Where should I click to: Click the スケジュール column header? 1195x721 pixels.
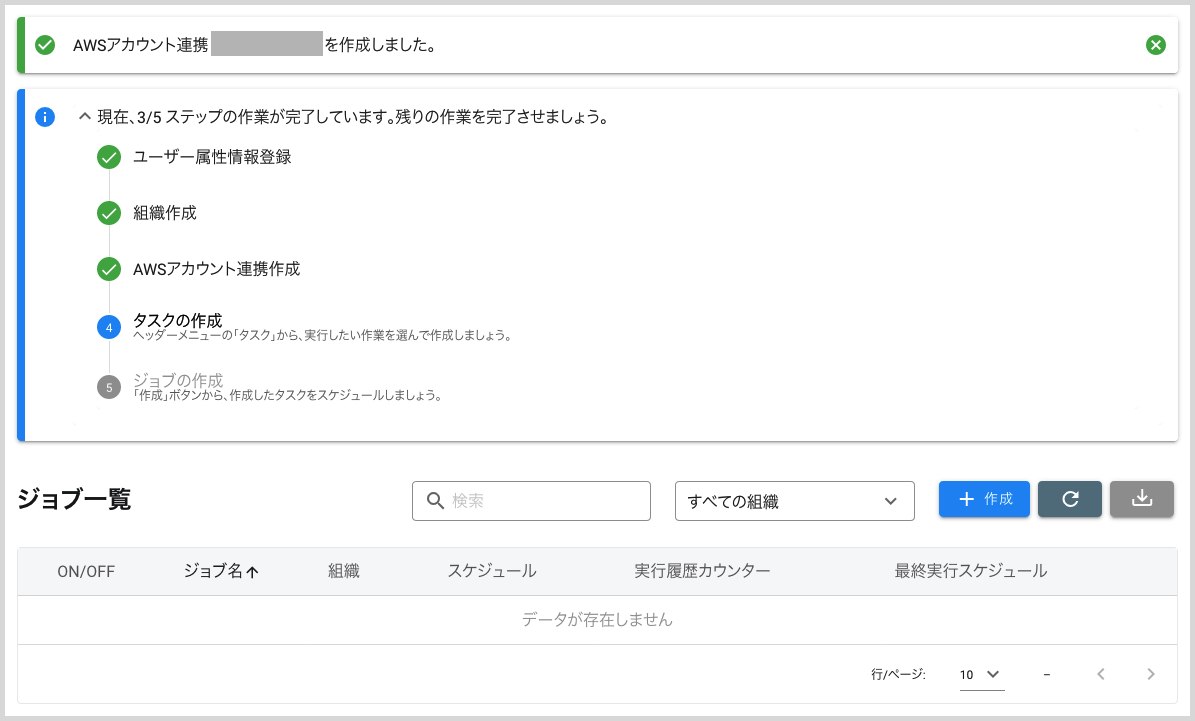coord(492,571)
